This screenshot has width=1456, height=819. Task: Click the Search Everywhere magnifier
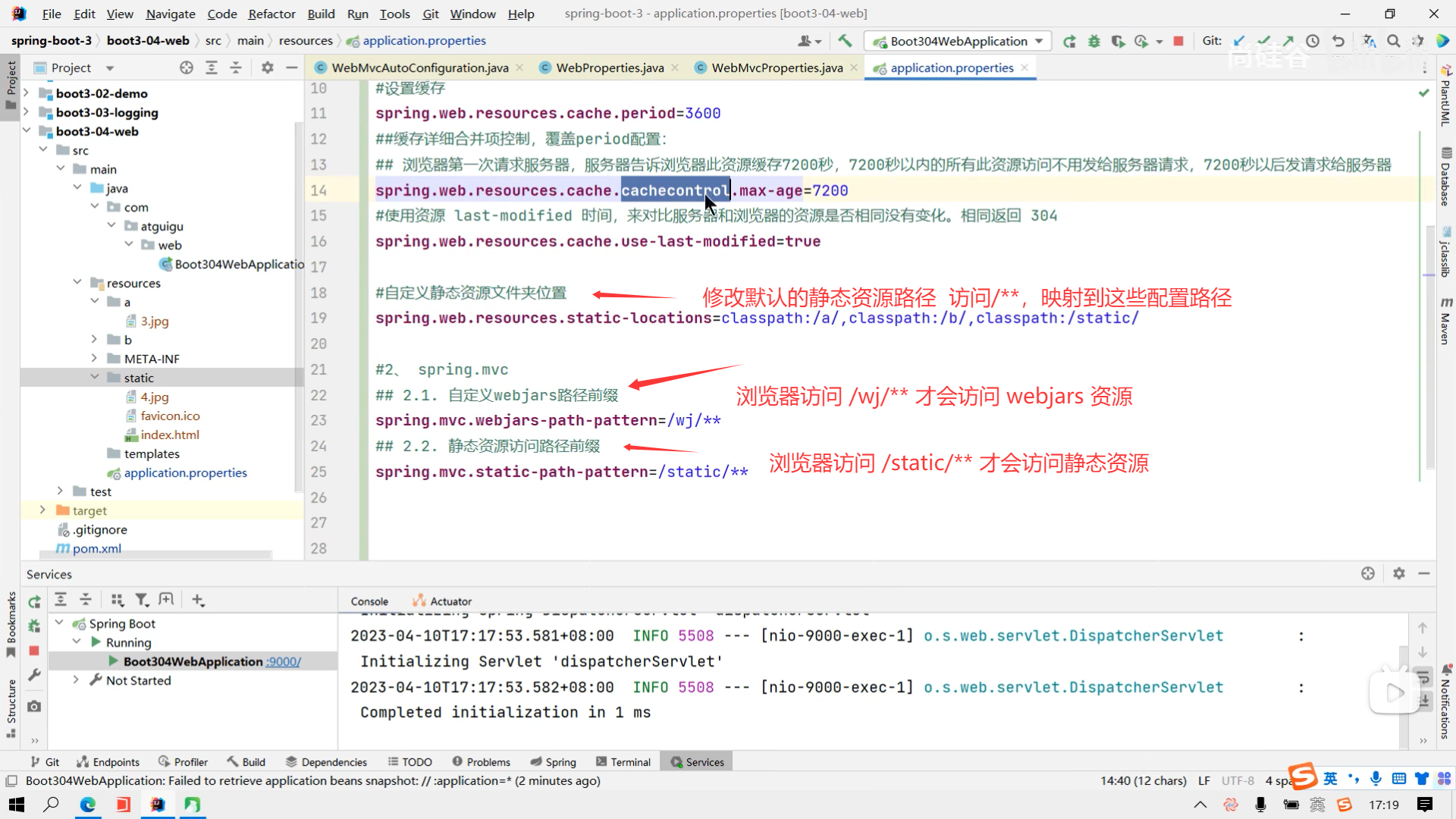pyautogui.click(x=1394, y=41)
